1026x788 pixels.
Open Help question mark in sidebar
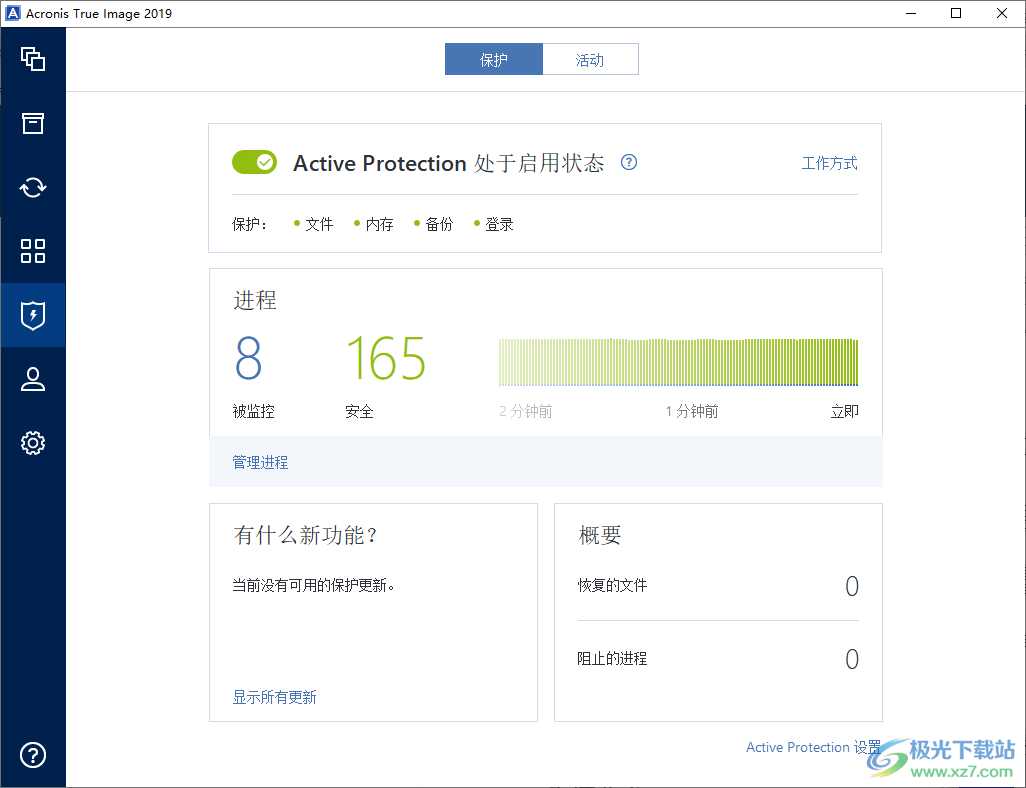pyautogui.click(x=33, y=755)
